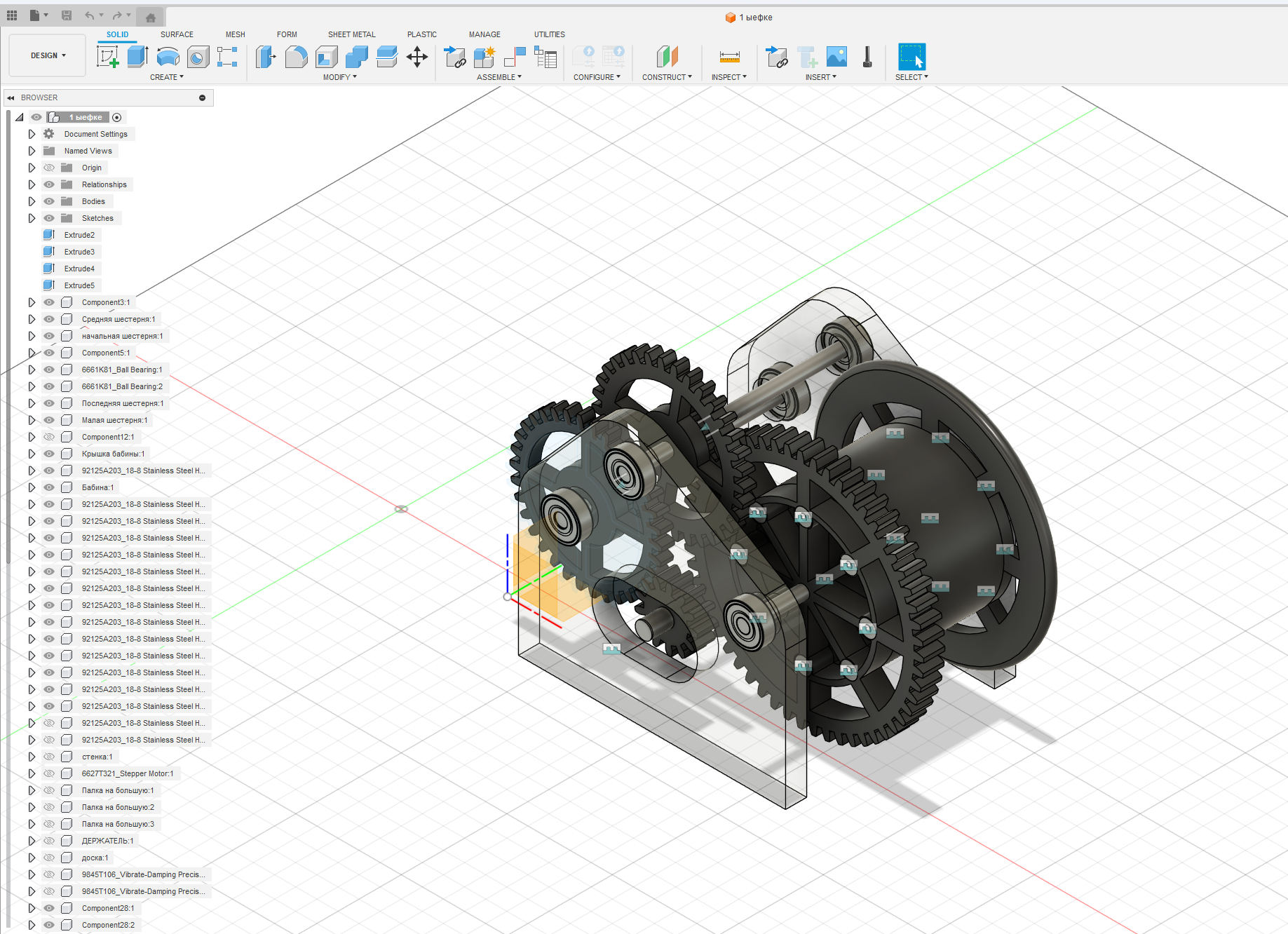Expand the 6661K81_Ball Bearing:1 node
Image resolution: width=1288 pixels, height=934 pixels.
point(32,370)
